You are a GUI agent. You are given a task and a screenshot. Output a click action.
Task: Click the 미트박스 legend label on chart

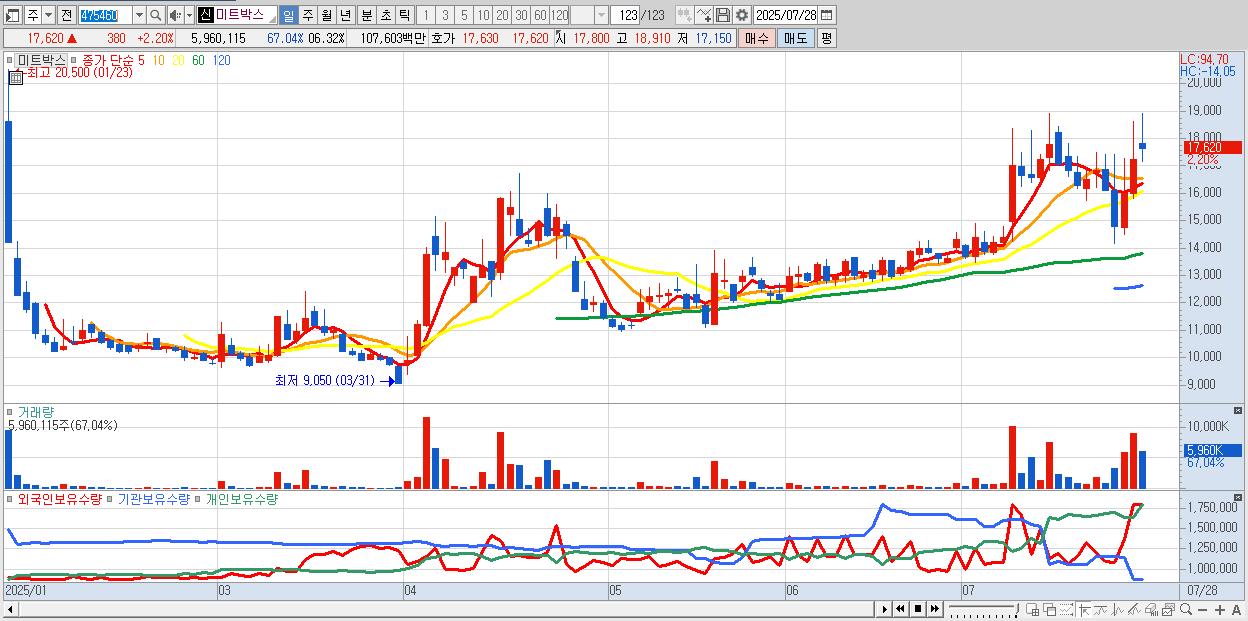click(41, 60)
